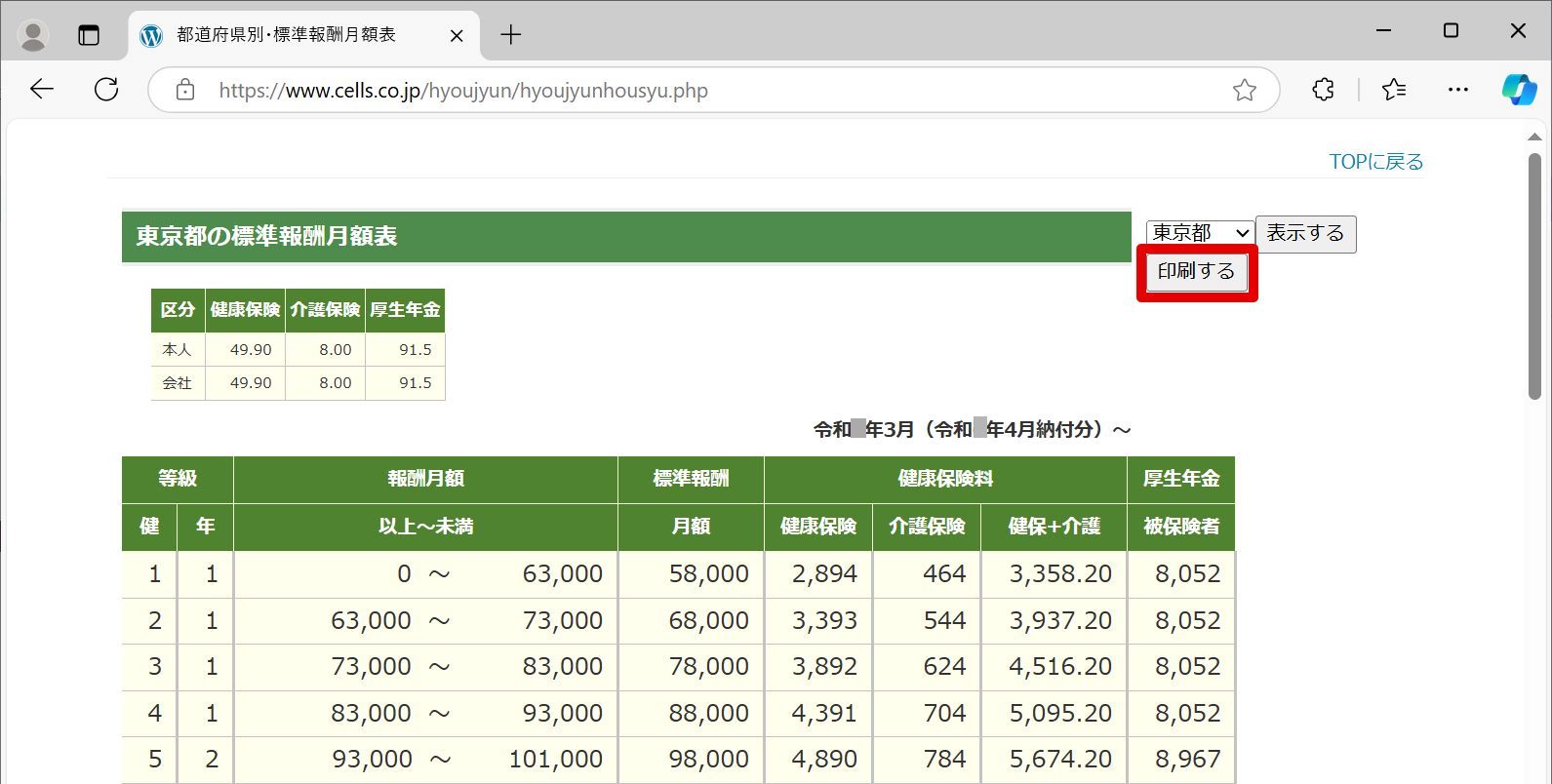Select the 都道府県別・標準報酬月額表 tab

pyautogui.click(x=285, y=35)
